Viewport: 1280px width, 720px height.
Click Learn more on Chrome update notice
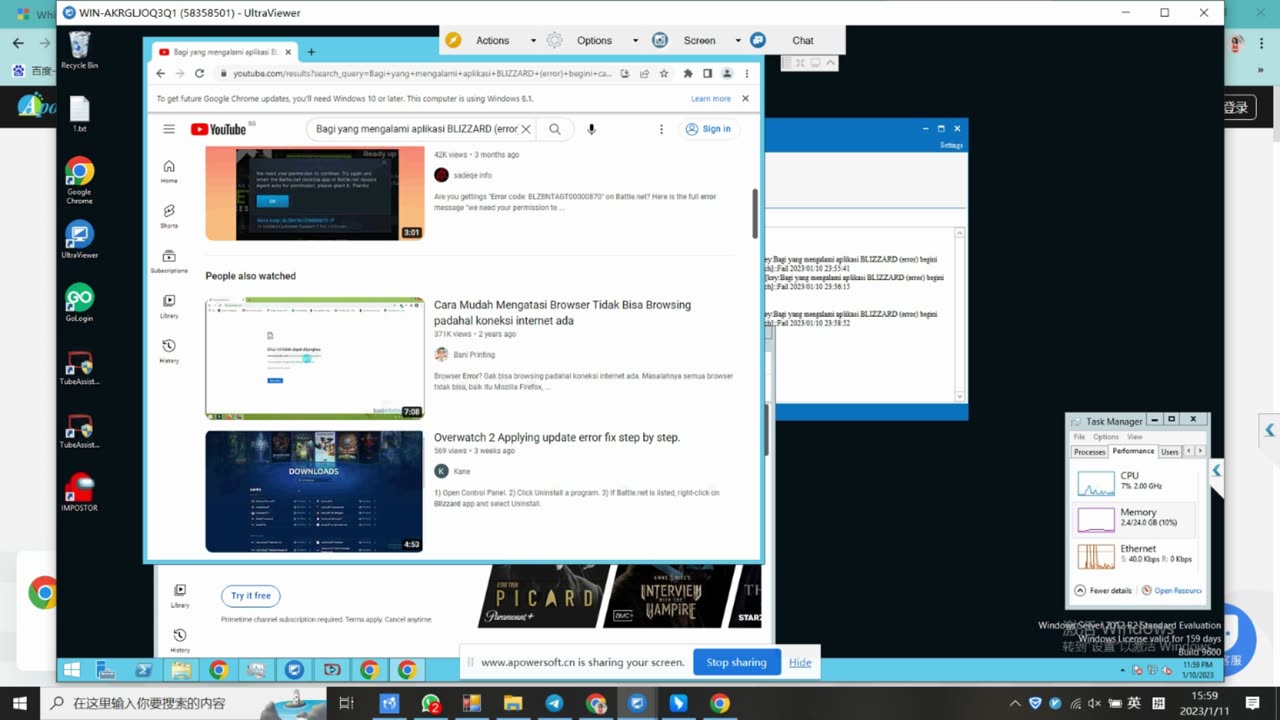point(711,99)
